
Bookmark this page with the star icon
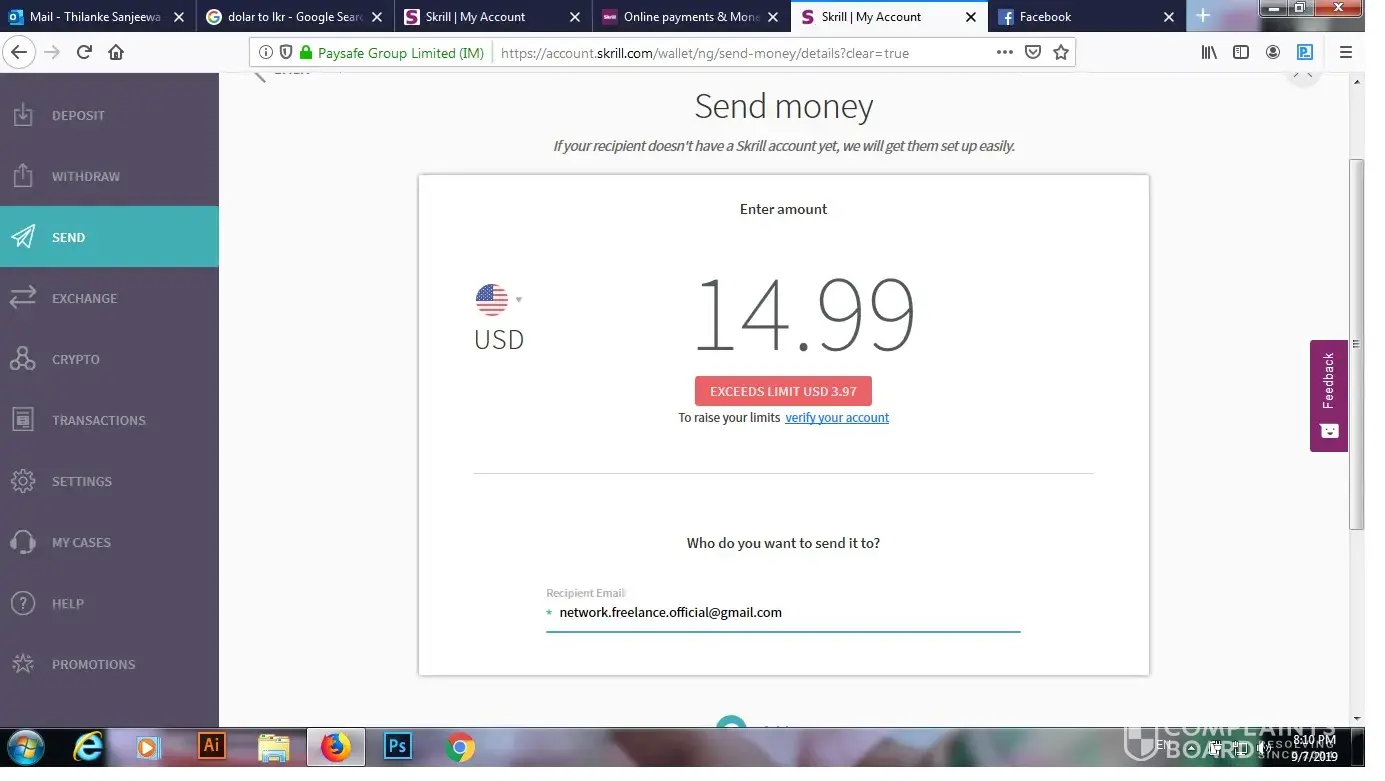click(1061, 52)
